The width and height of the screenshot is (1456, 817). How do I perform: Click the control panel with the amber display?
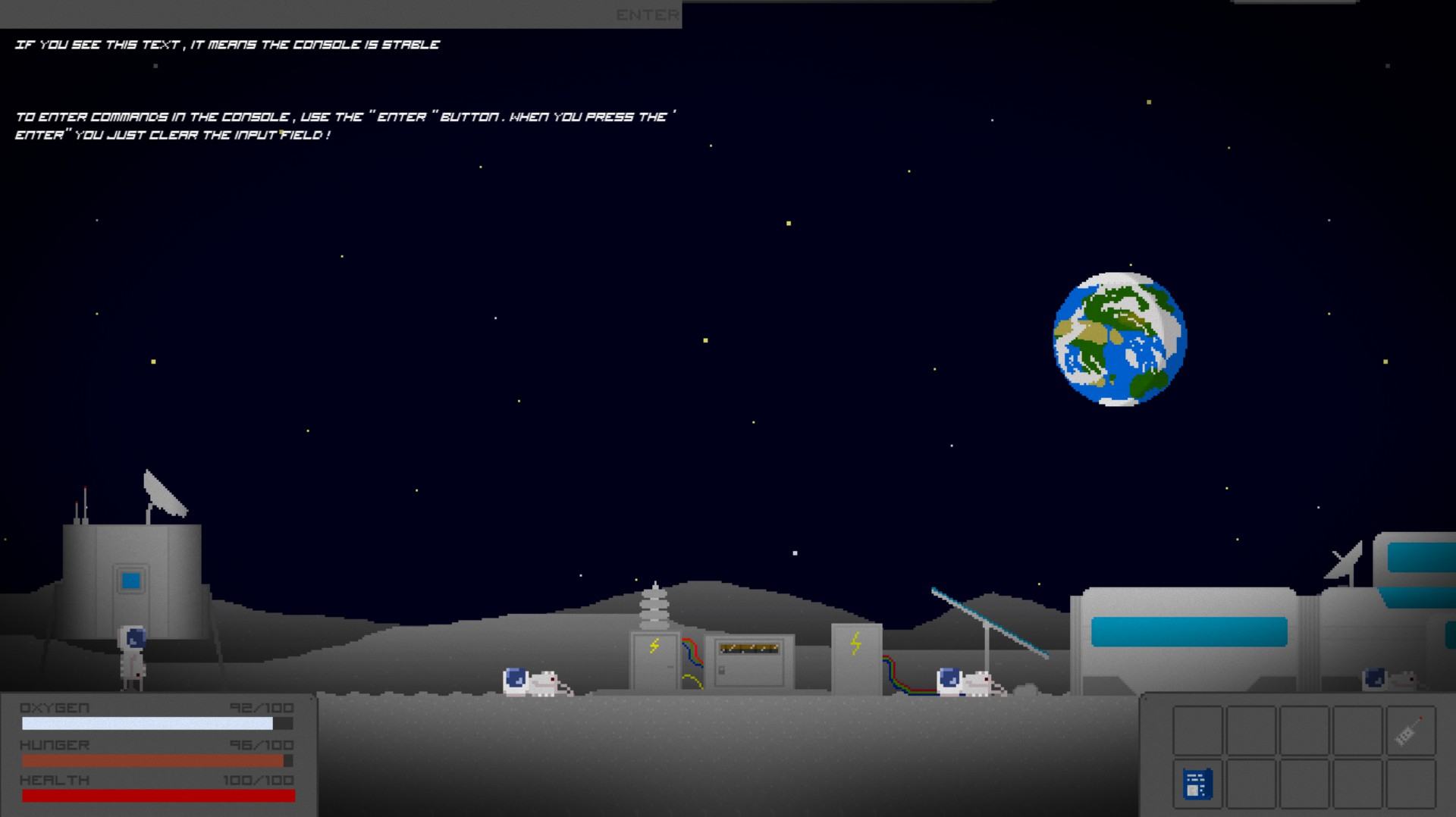[x=749, y=661]
